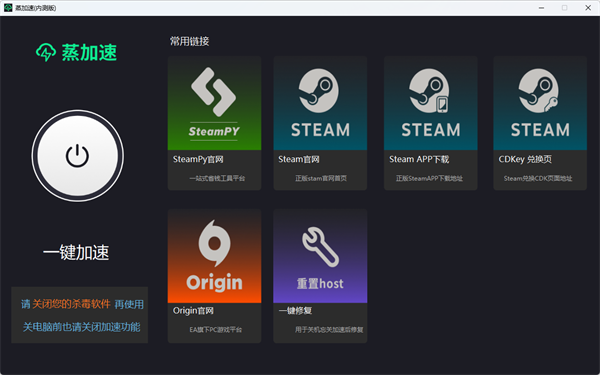
Task: Select the Steam官网 link title
Action: coord(298,159)
